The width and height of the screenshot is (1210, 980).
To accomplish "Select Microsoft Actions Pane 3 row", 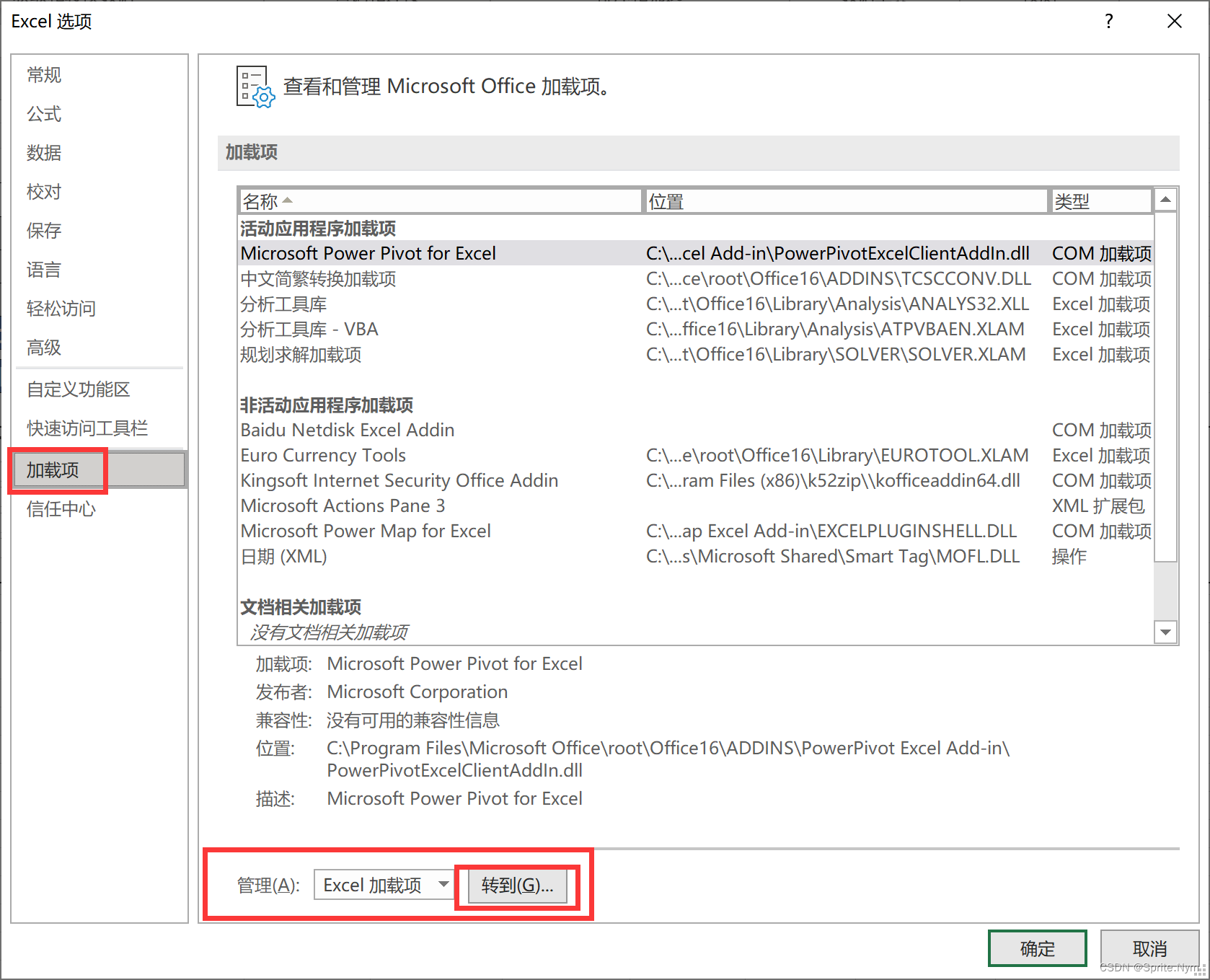I will [x=696, y=506].
